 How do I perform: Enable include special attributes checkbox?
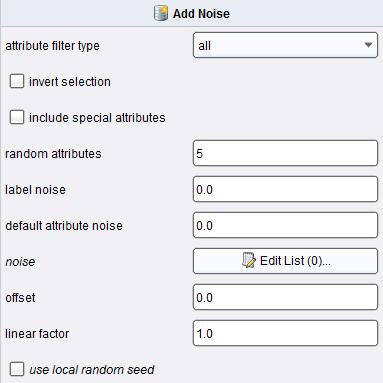point(17,117)
